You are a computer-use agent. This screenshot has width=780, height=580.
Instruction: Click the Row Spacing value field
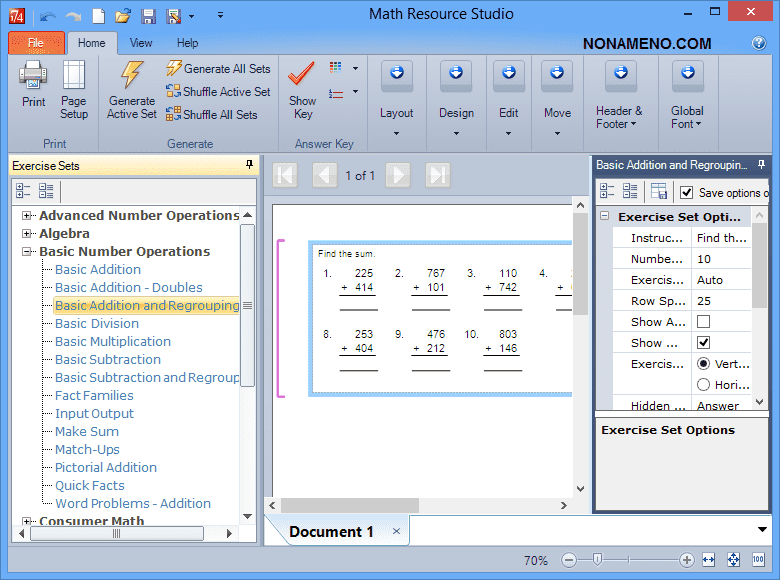click(727, 301)
